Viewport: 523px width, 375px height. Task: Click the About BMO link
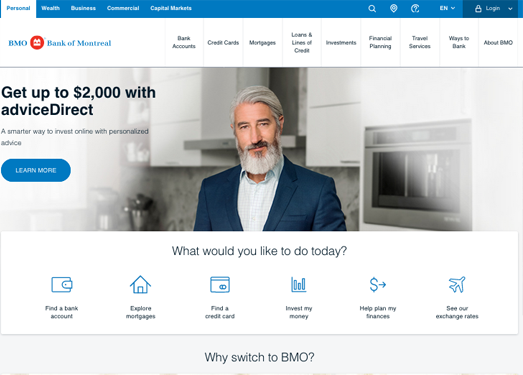click(x=498, y=43)
